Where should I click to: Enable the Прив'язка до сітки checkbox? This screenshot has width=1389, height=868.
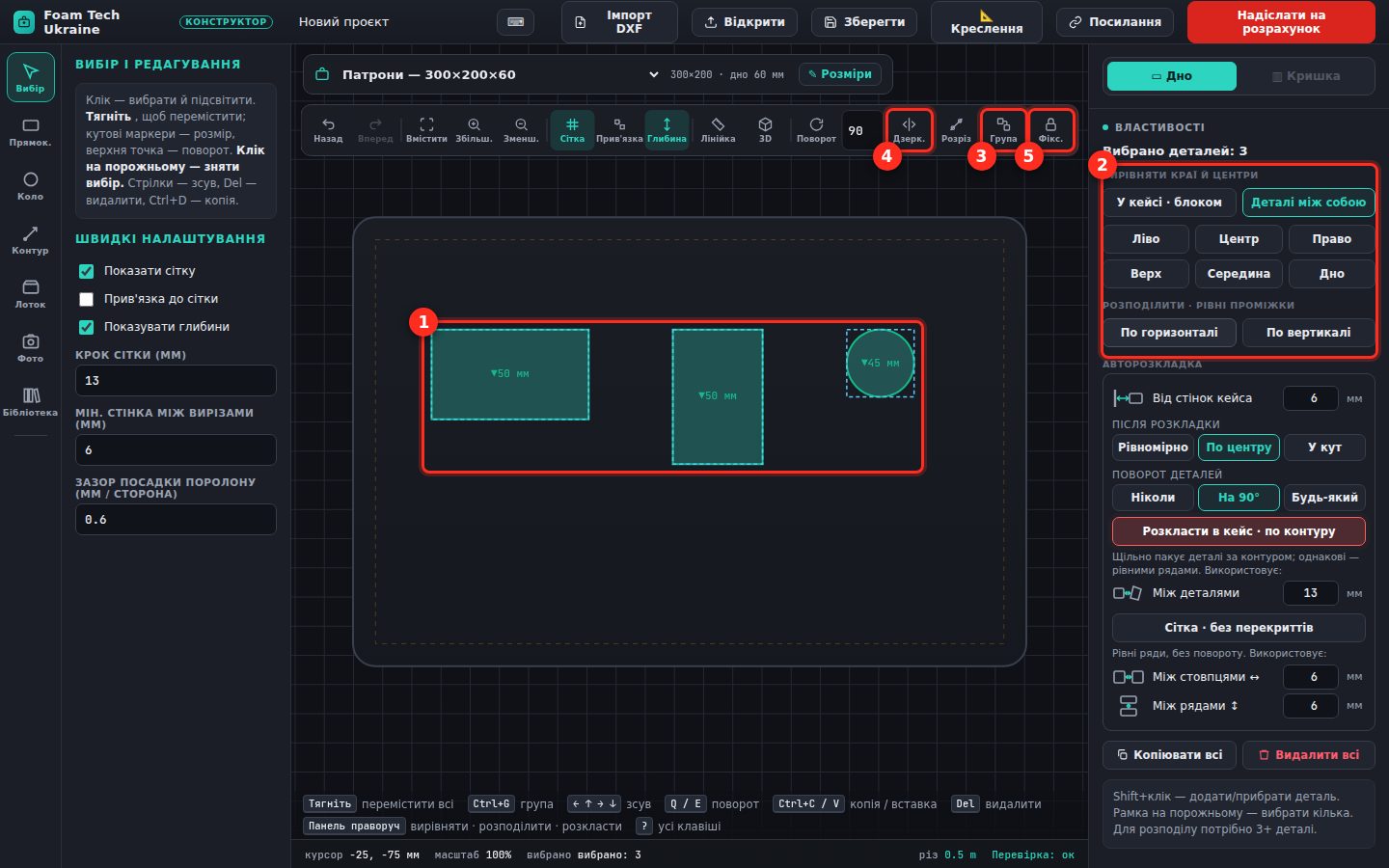[x=86, y=299]
